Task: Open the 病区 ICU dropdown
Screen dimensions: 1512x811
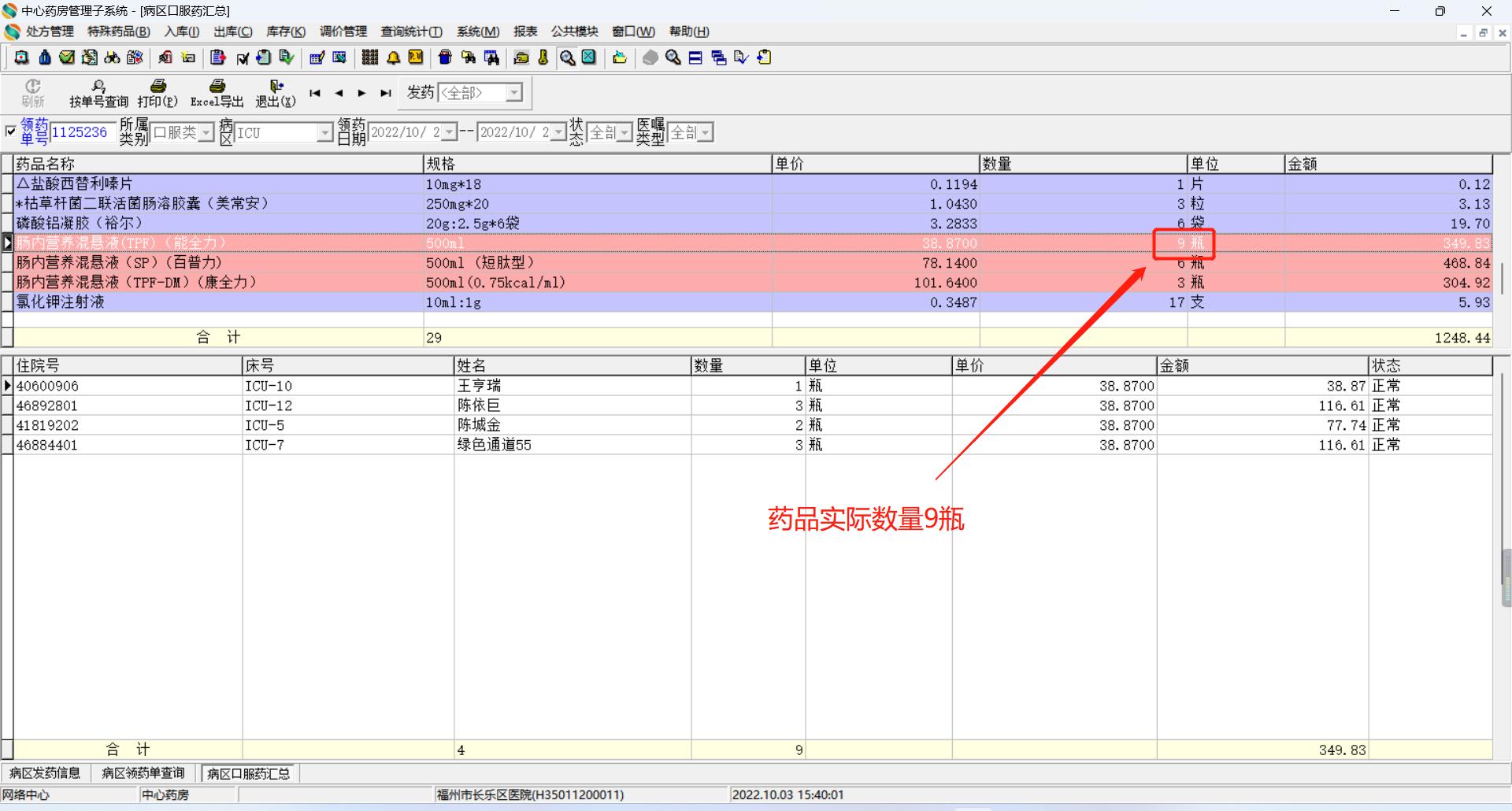Action: tap(324, 132)
